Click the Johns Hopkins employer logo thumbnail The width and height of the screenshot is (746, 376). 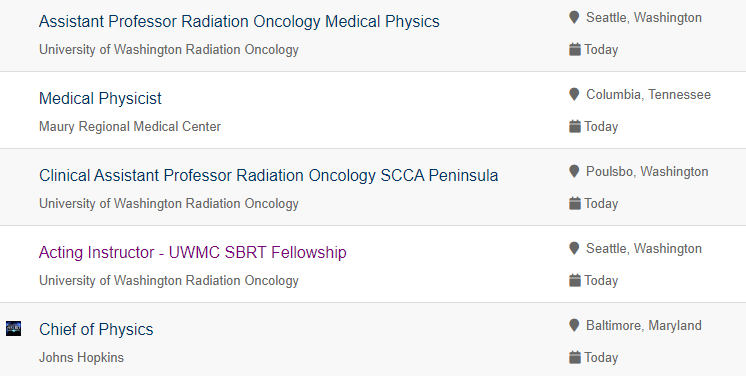(13, 328)
